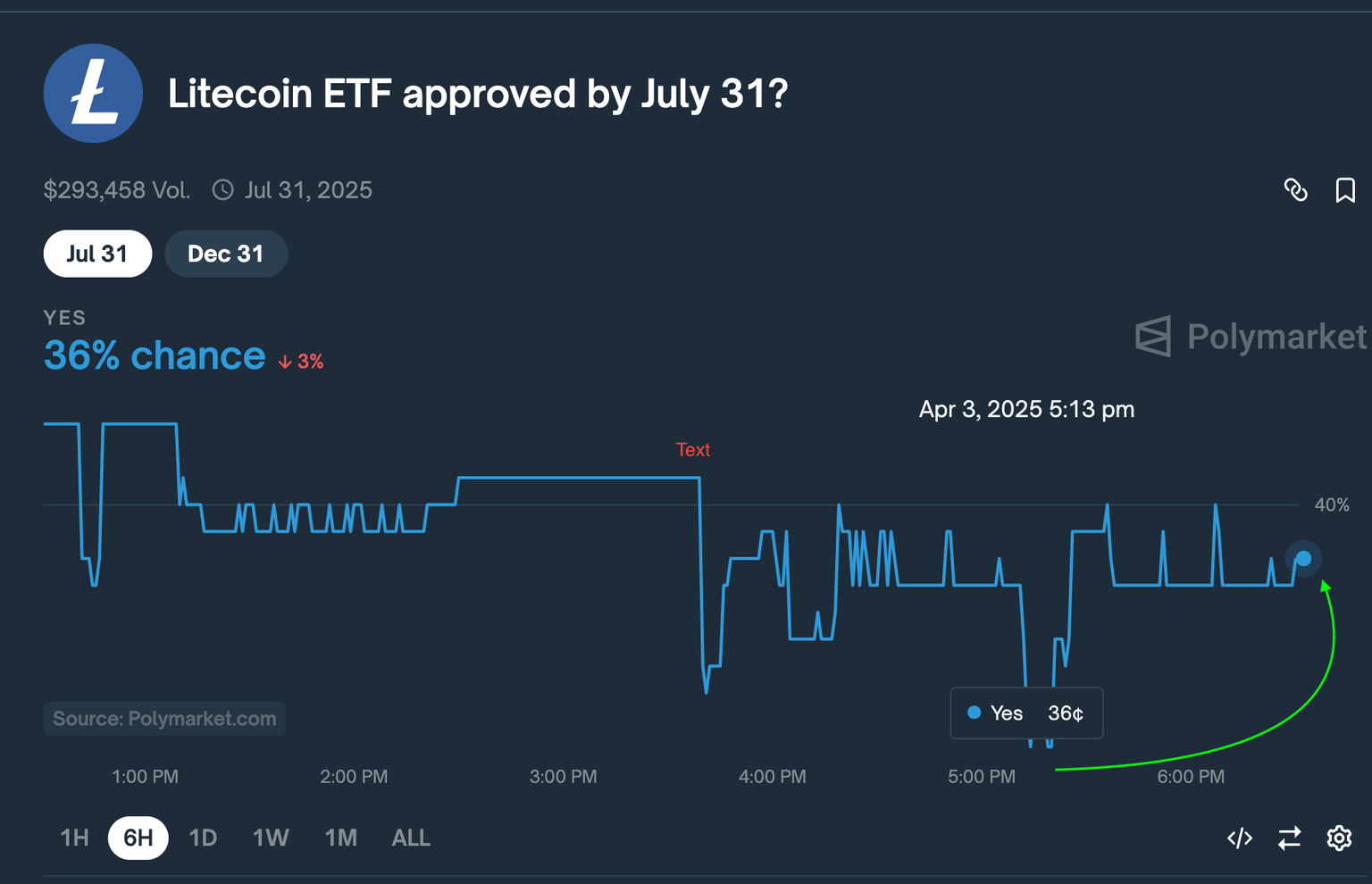The image size is (1372, 884).
Task: Keep Jul 31 outcome selected
Action: pyautogui.click(x=97, y=254)
